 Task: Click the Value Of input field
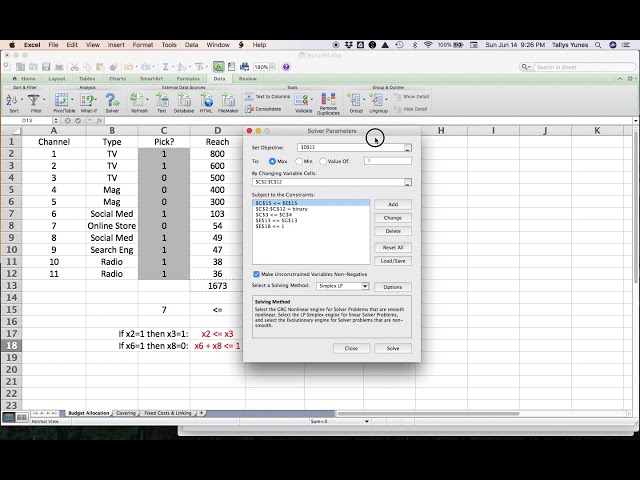[x=387, y=161]
